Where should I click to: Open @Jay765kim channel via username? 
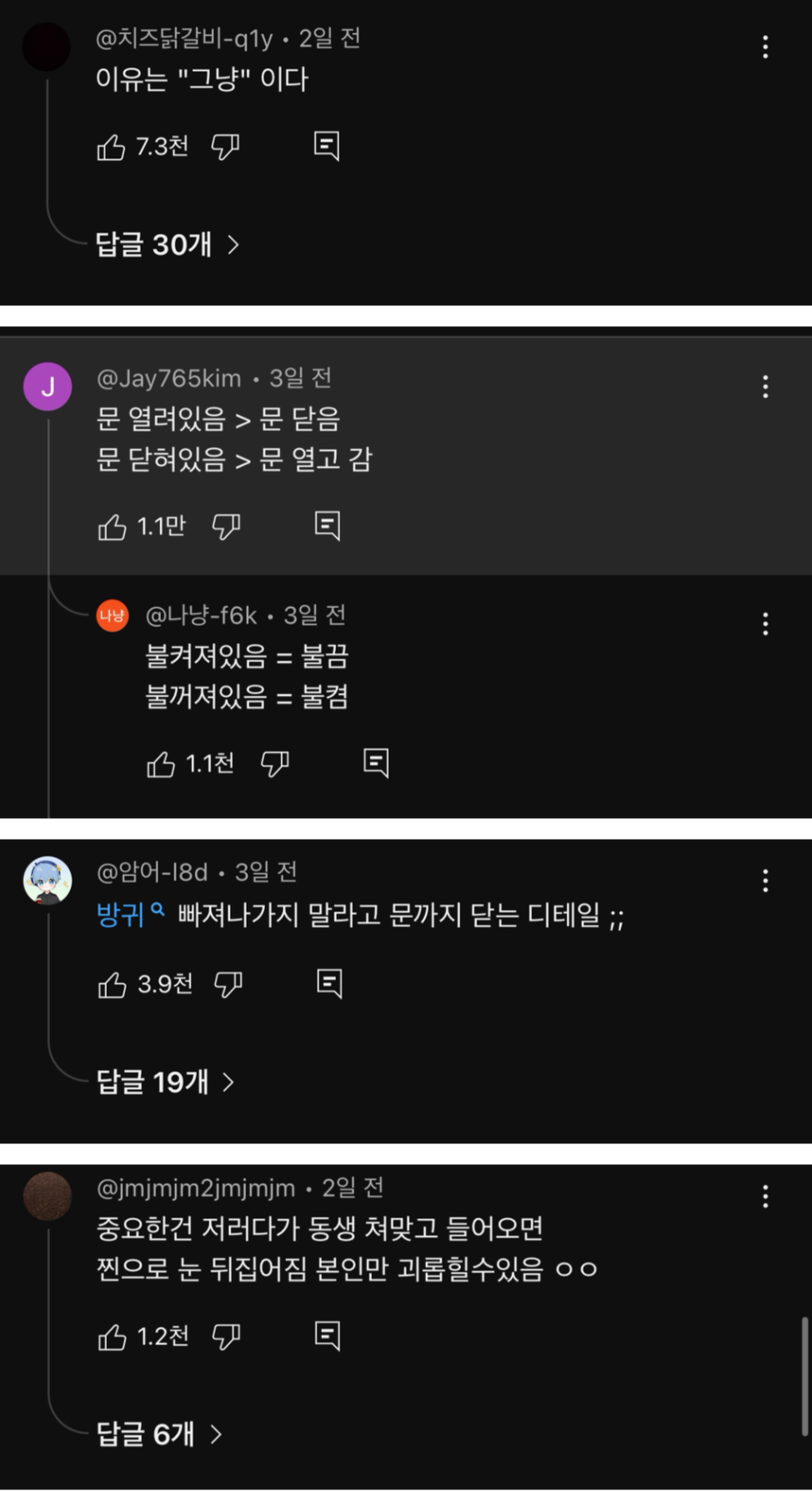[x=169, y=379]
